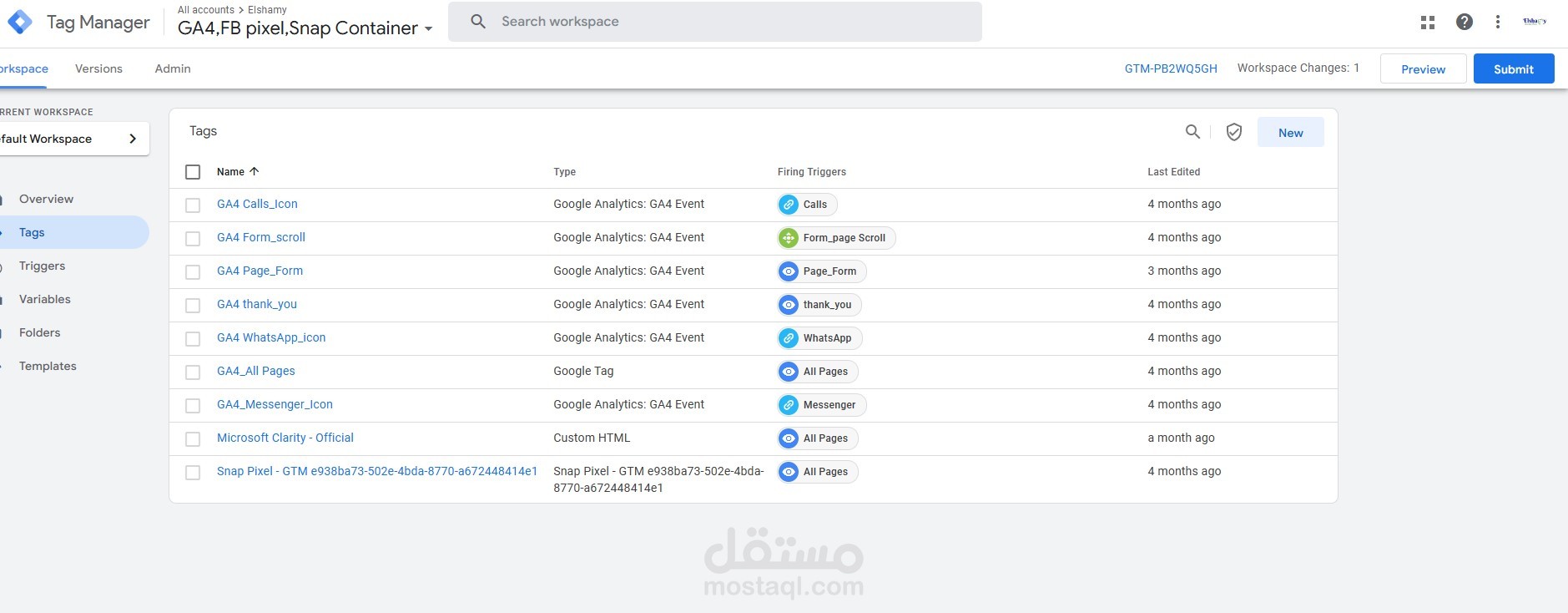
Task: Open the GA4 Calls_Icon tag
Action: click(257, 204)
